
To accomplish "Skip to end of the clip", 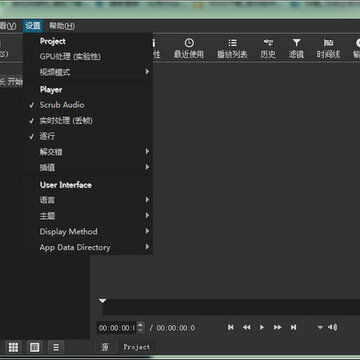I will (293, 327).
